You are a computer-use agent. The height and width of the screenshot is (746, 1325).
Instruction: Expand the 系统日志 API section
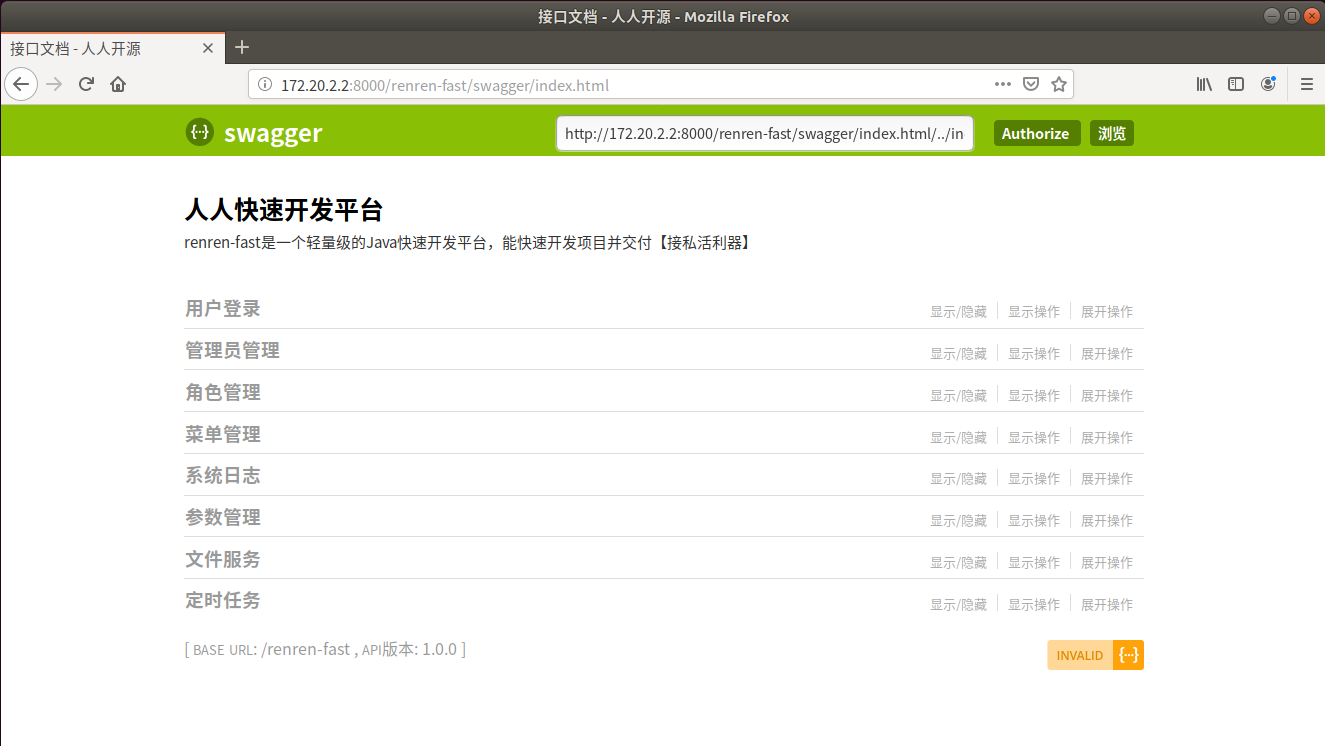[222, 475]
